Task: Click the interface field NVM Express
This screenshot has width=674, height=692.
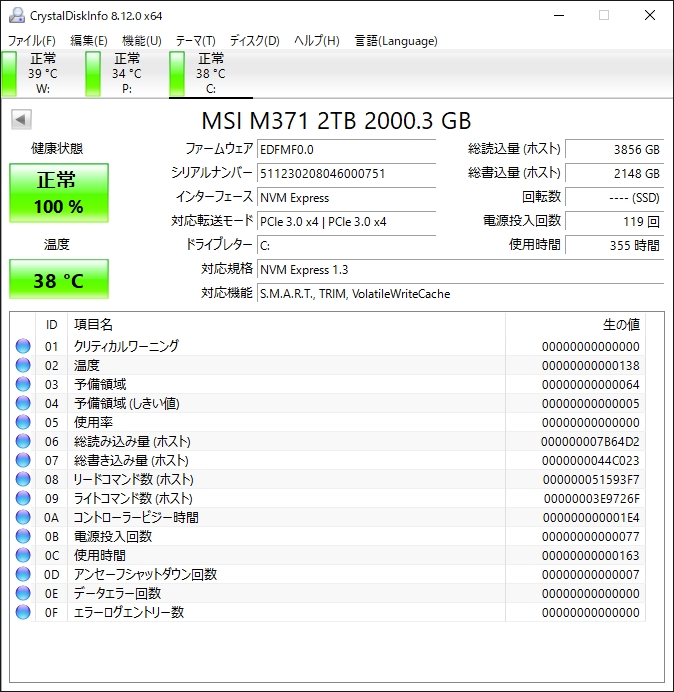Action: coord(346,197)
